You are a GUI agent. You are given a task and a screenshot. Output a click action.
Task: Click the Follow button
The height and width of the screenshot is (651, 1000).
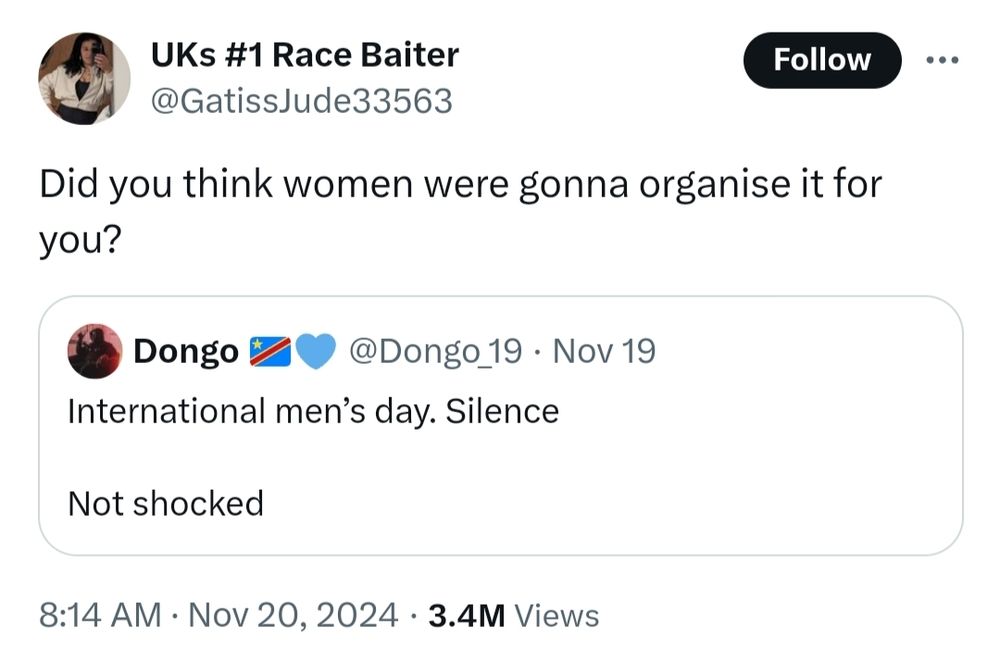[822, 60]
